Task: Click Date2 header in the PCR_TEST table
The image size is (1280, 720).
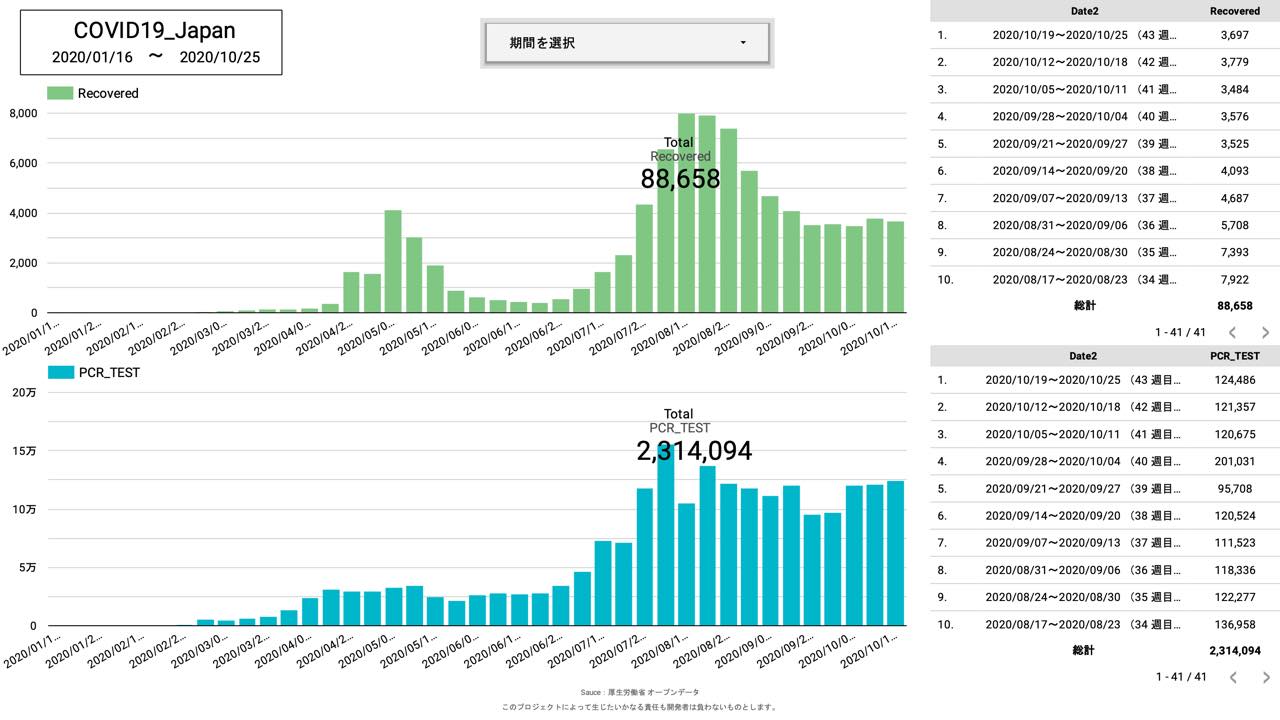Action: pos(1082,355)
